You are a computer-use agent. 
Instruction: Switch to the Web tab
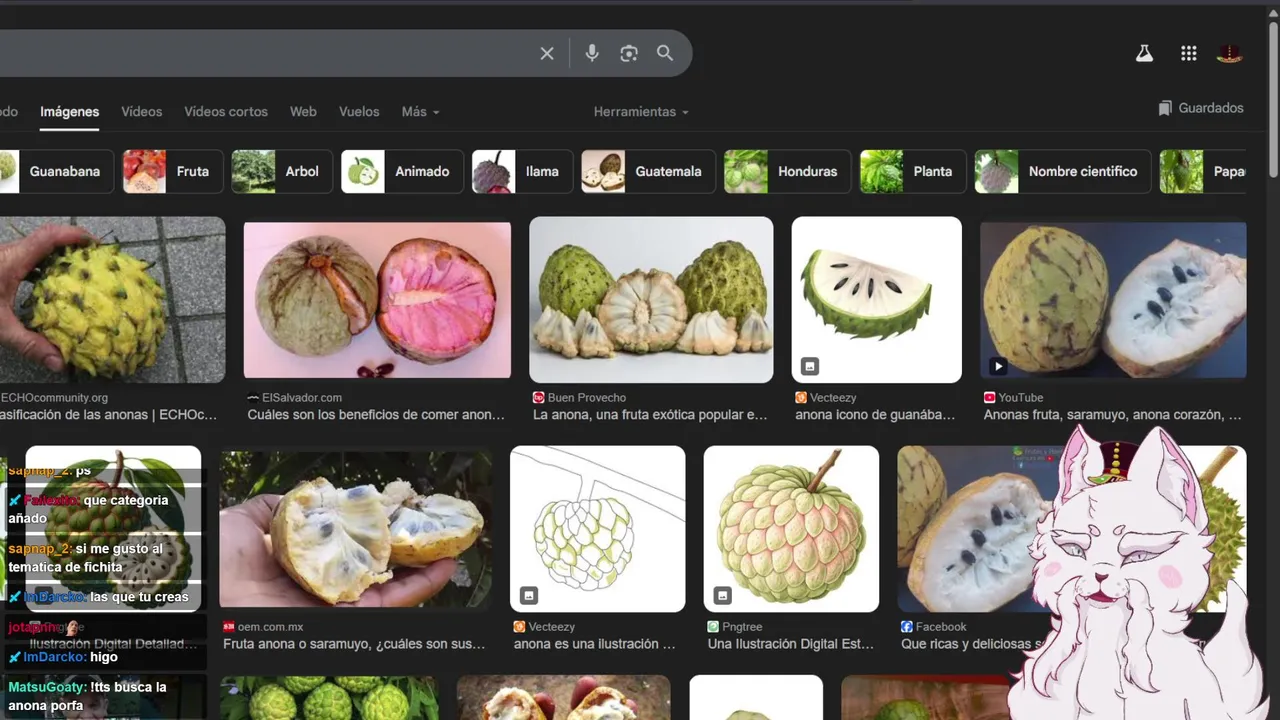point(303,112)
